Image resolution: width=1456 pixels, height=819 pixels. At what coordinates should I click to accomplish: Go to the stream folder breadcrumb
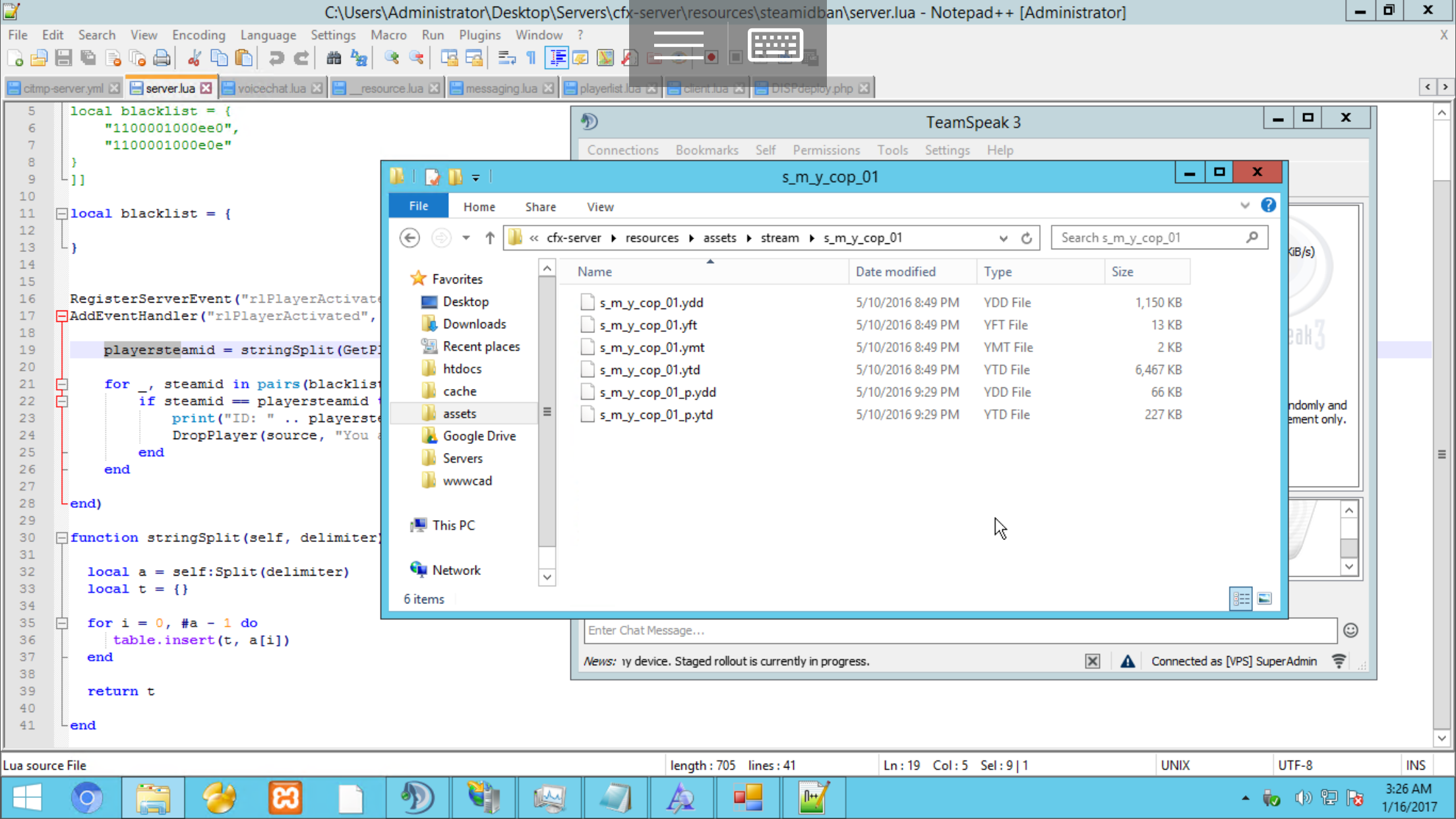pyautogui.click(x=779, y=238)
